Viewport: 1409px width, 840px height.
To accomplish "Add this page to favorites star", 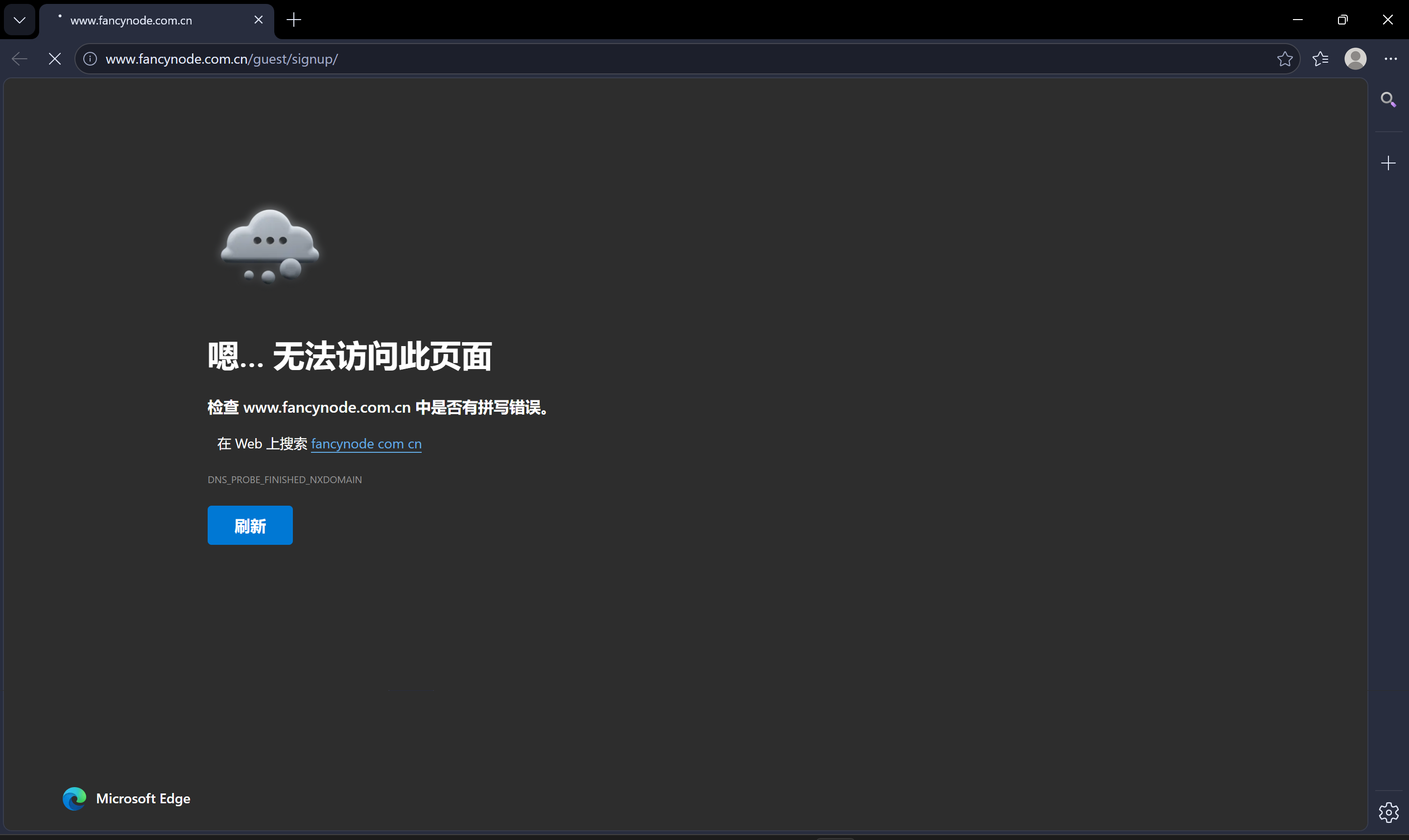I will pos(1285,59).
